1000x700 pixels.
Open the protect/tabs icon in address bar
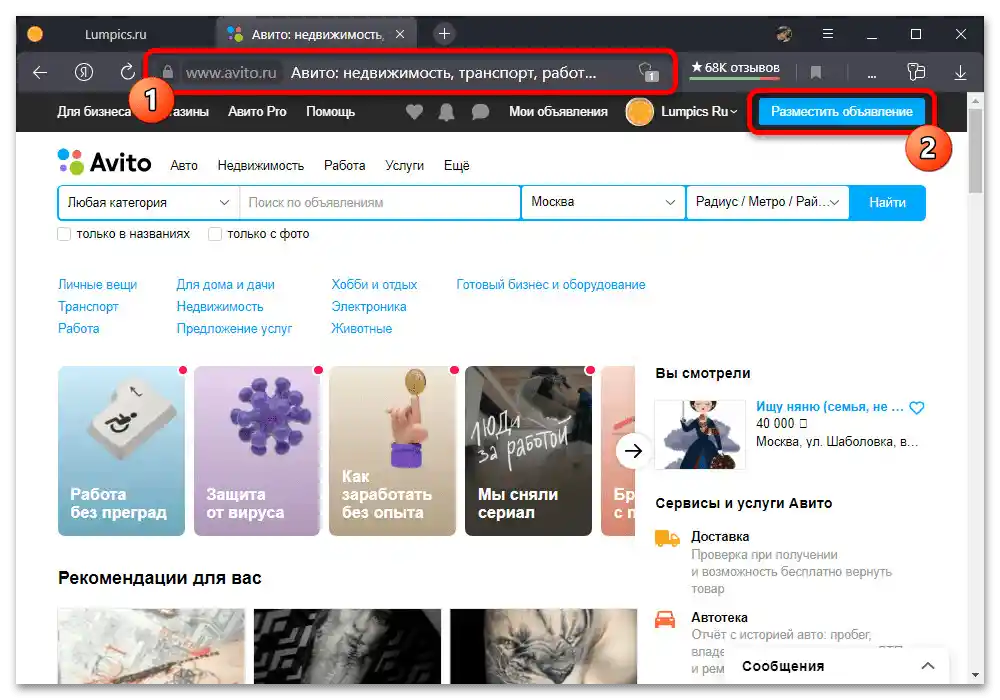[649, 72]
